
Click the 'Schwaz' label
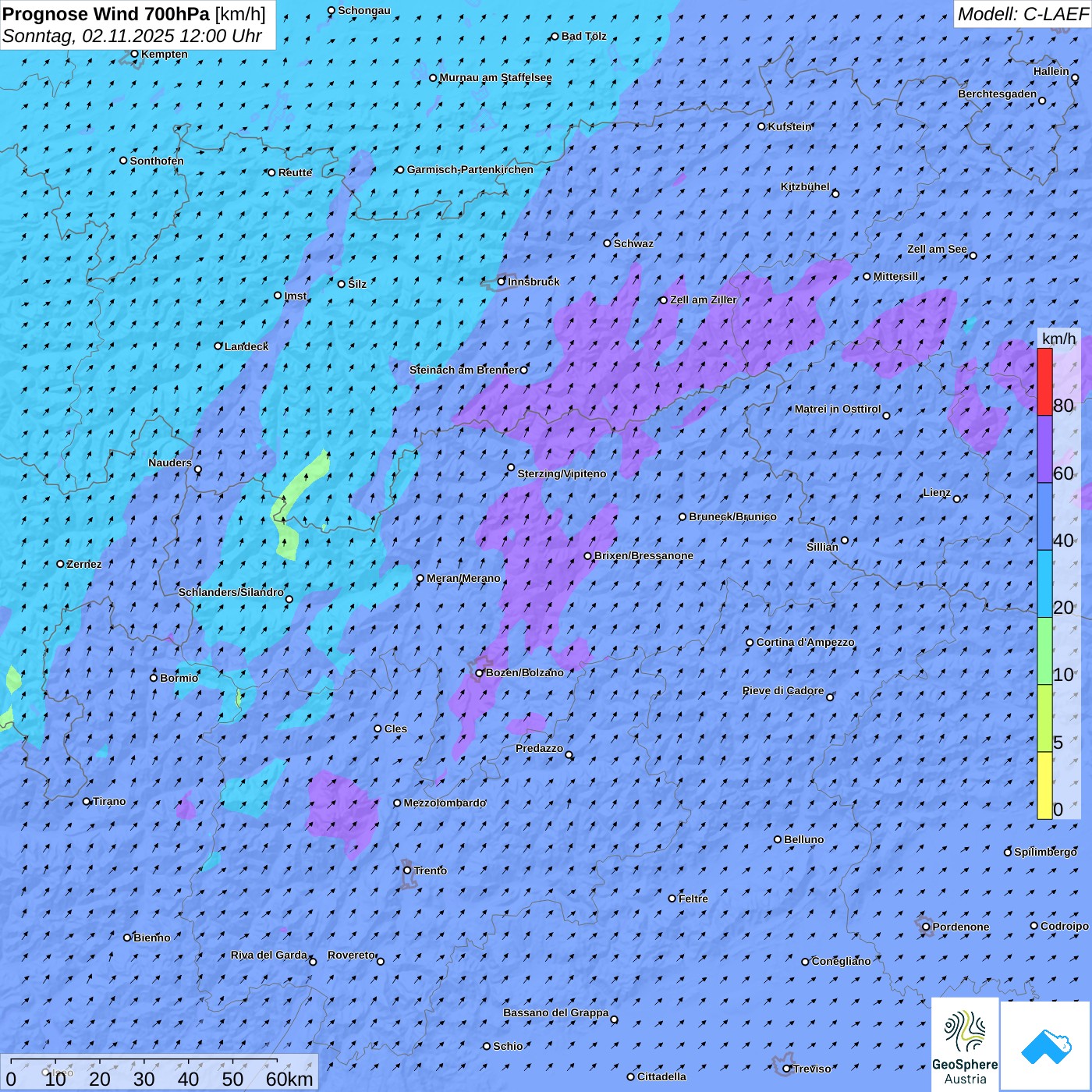point(634,243)
